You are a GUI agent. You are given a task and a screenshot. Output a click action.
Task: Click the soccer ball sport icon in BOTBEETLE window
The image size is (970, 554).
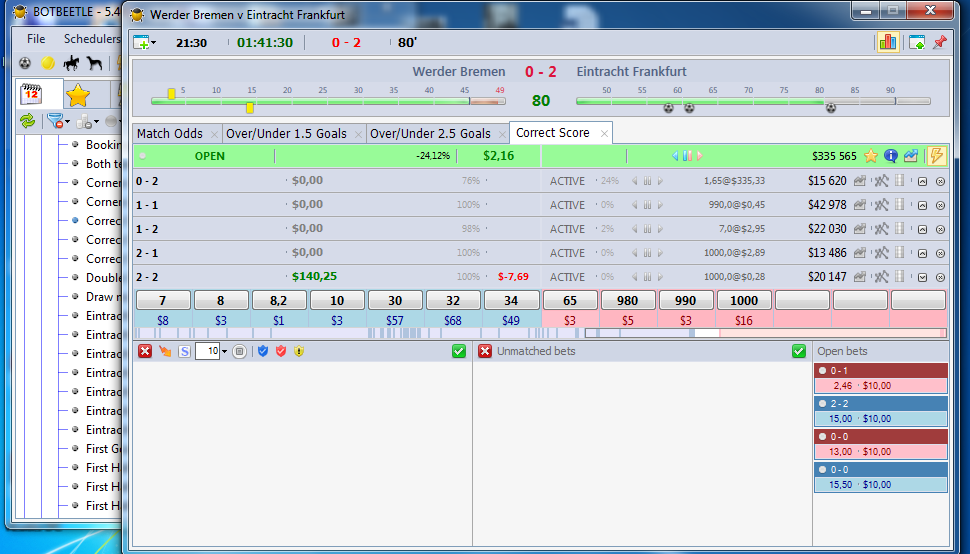[25, 63]
